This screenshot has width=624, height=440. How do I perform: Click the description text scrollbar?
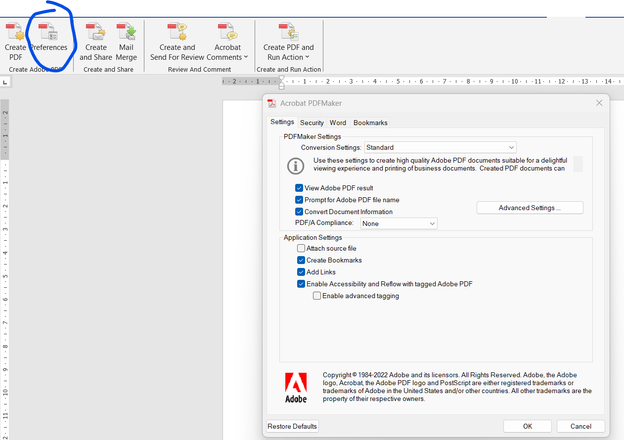point(578,164)
